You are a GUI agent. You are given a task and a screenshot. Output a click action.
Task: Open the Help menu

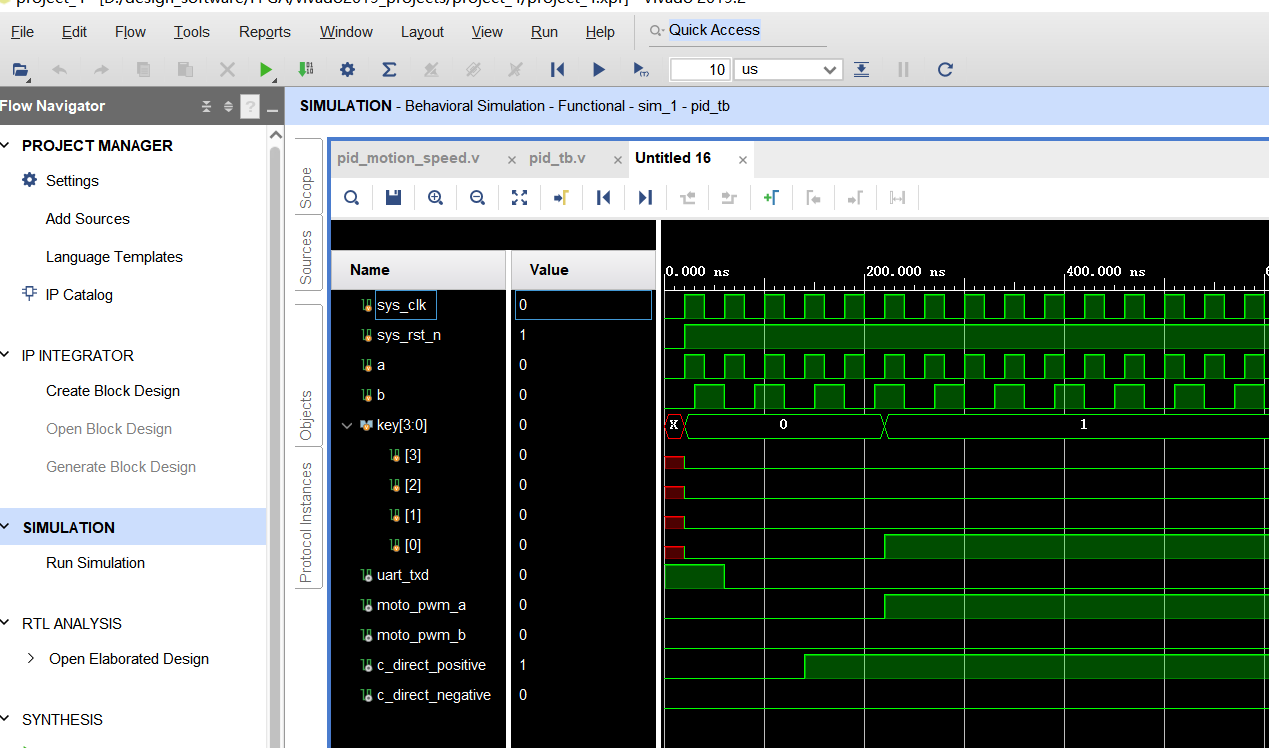pos(600,32)
